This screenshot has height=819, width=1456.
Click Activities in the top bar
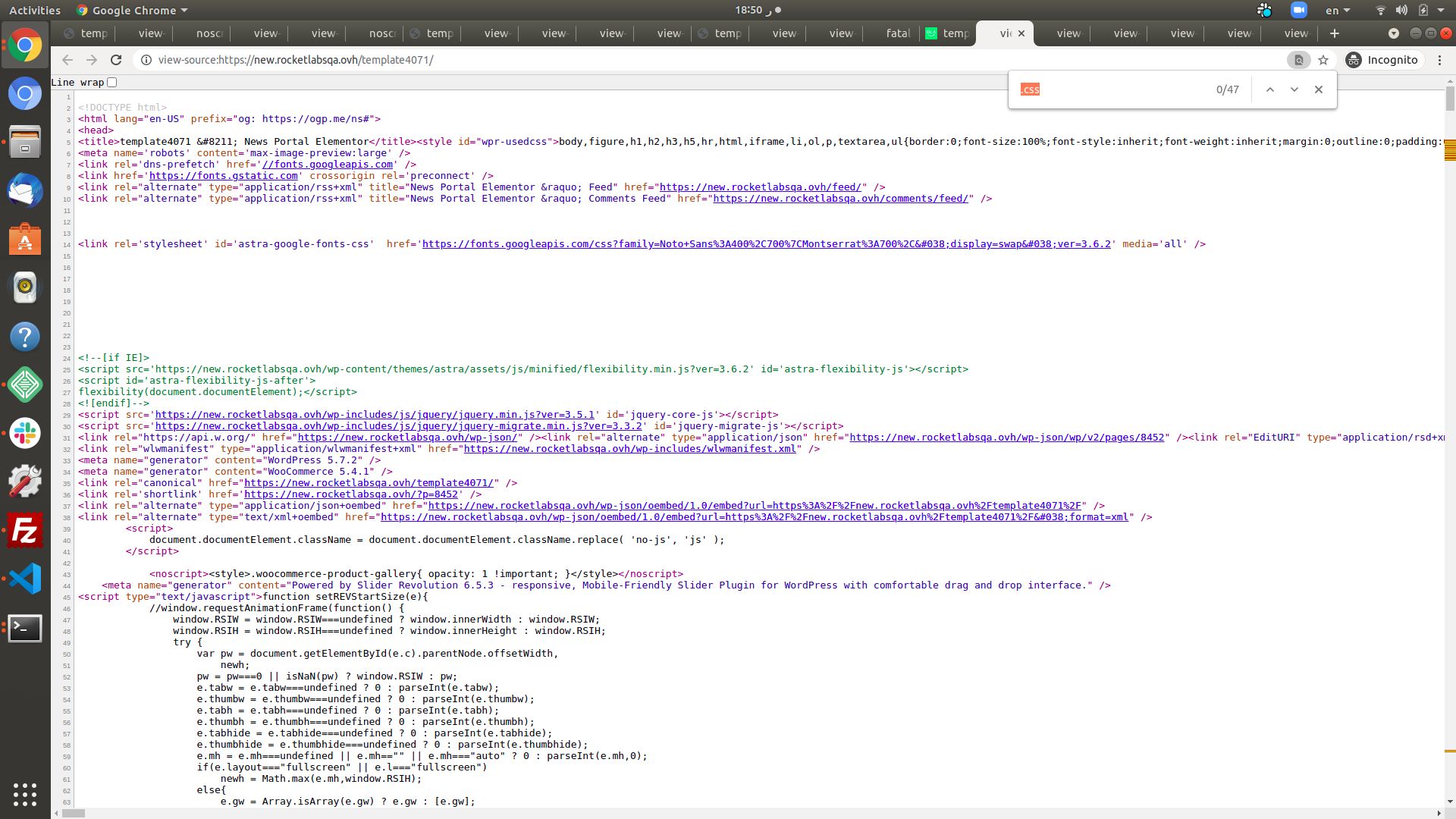(x=35, y=10)
